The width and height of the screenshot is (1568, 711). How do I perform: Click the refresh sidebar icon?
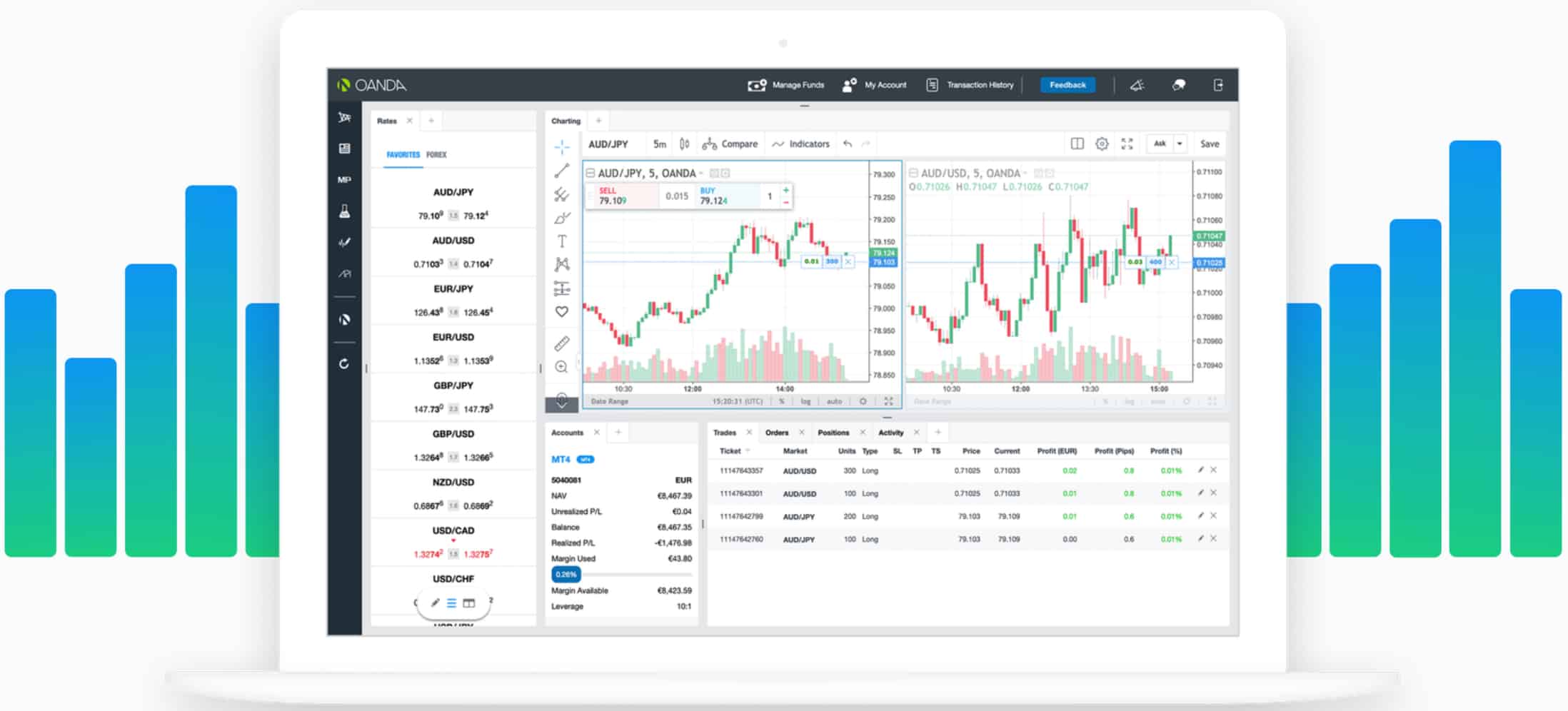pyautogui.click(x=344, y=364)
